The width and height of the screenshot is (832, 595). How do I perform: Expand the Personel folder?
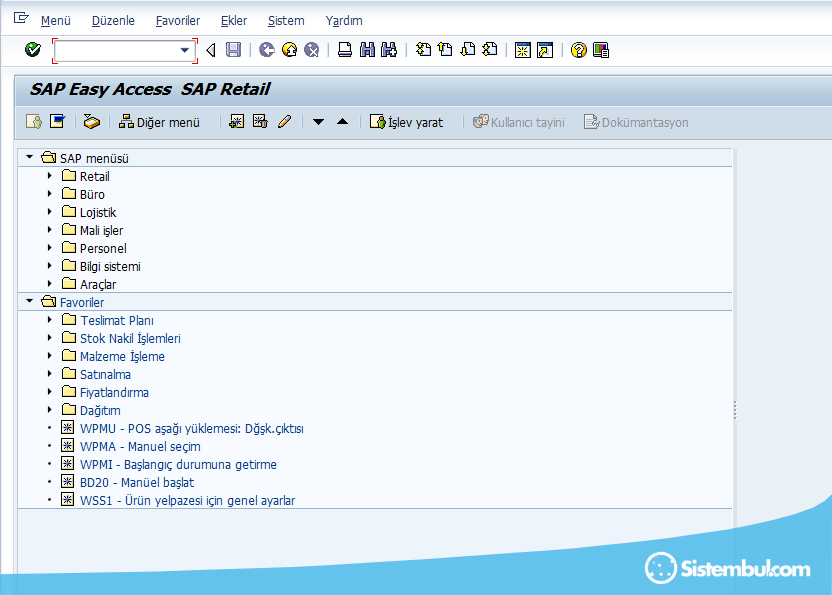point(50,248)
